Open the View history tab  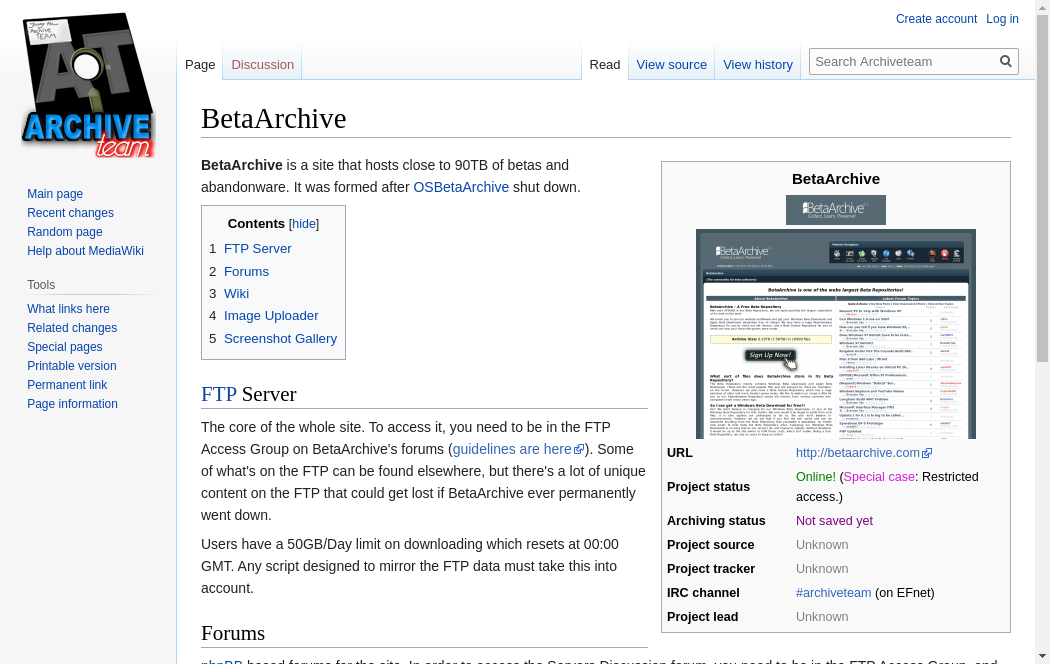[757, 65]
